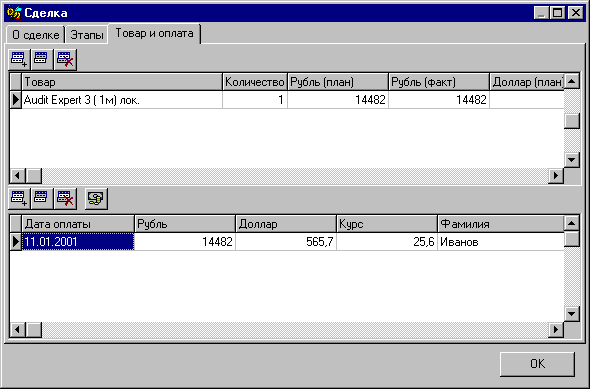The height and width of the screenshot is (389, 590).
Task: Click the payments grid horizontal scroll right arrow
Action: click(x=556, y=330)
